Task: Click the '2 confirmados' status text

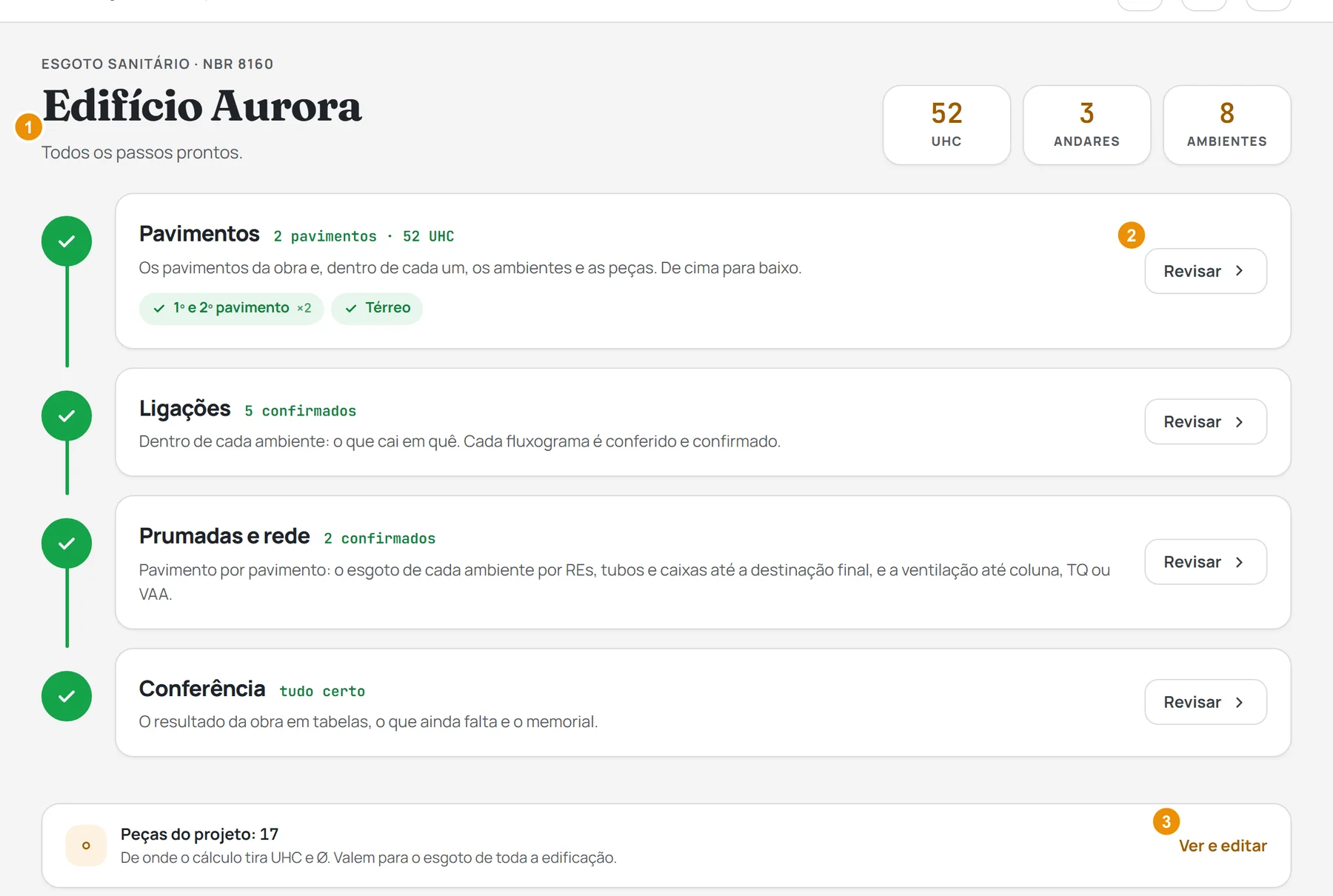Action: pos(380,538)
